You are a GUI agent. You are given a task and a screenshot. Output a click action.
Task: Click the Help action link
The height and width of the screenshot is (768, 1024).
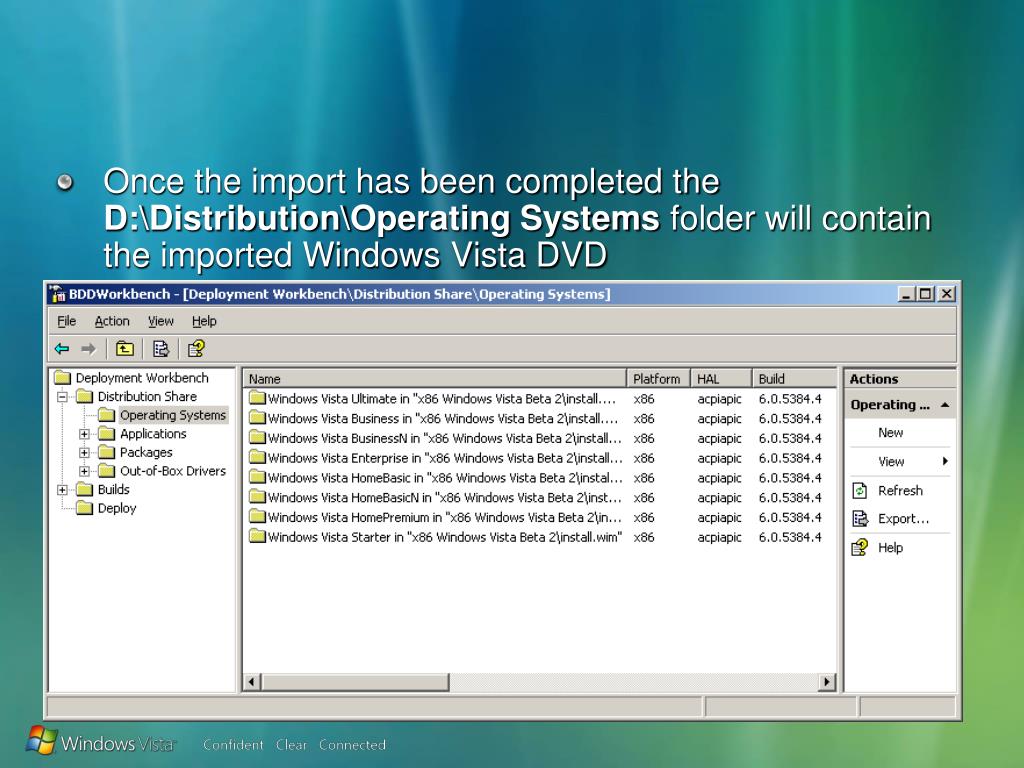(x=890, y=547)
